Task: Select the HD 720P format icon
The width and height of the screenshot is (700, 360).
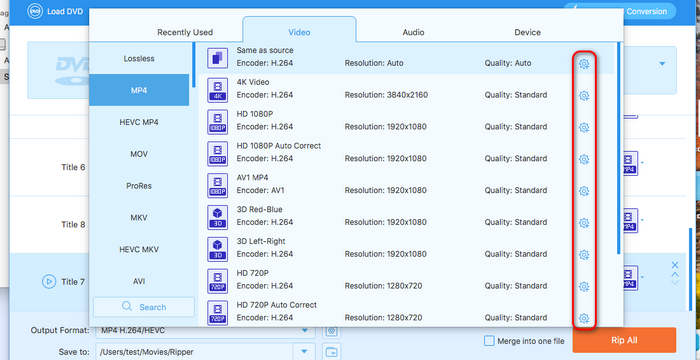Action: tap(217, 281)
